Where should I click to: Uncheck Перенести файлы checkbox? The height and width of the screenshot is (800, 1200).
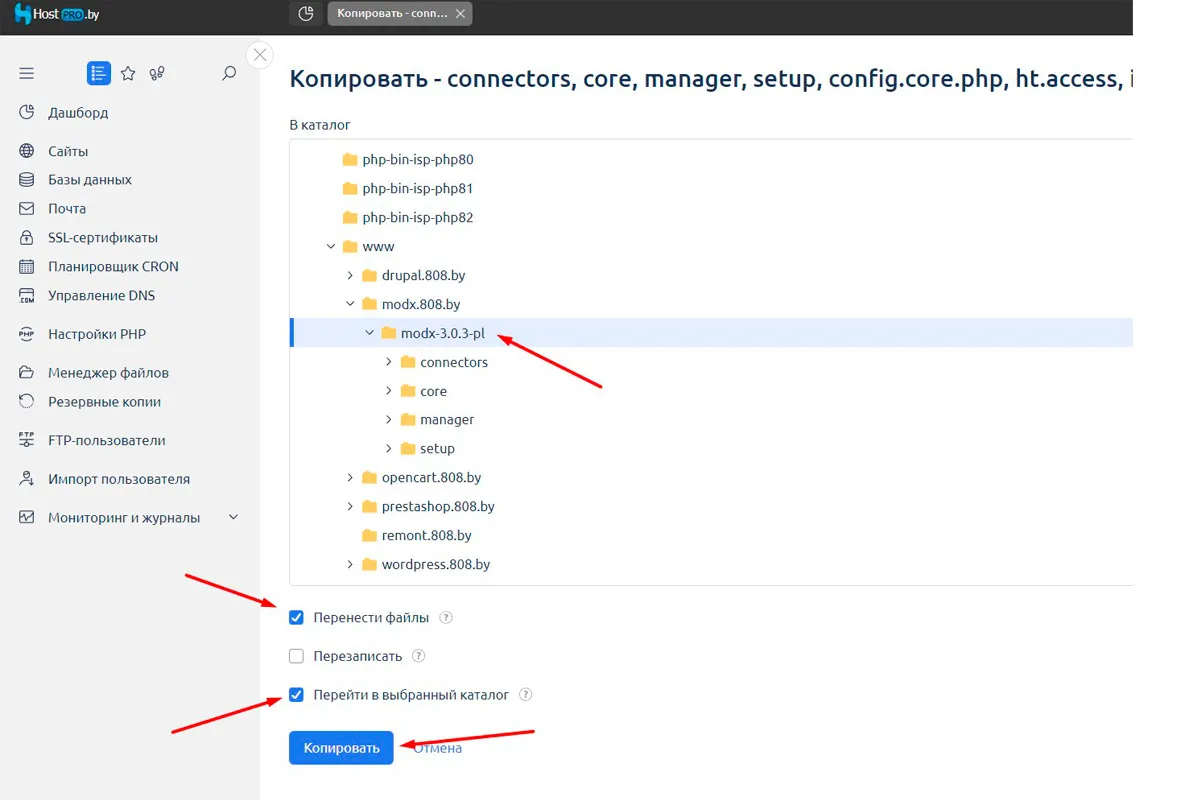296,618
